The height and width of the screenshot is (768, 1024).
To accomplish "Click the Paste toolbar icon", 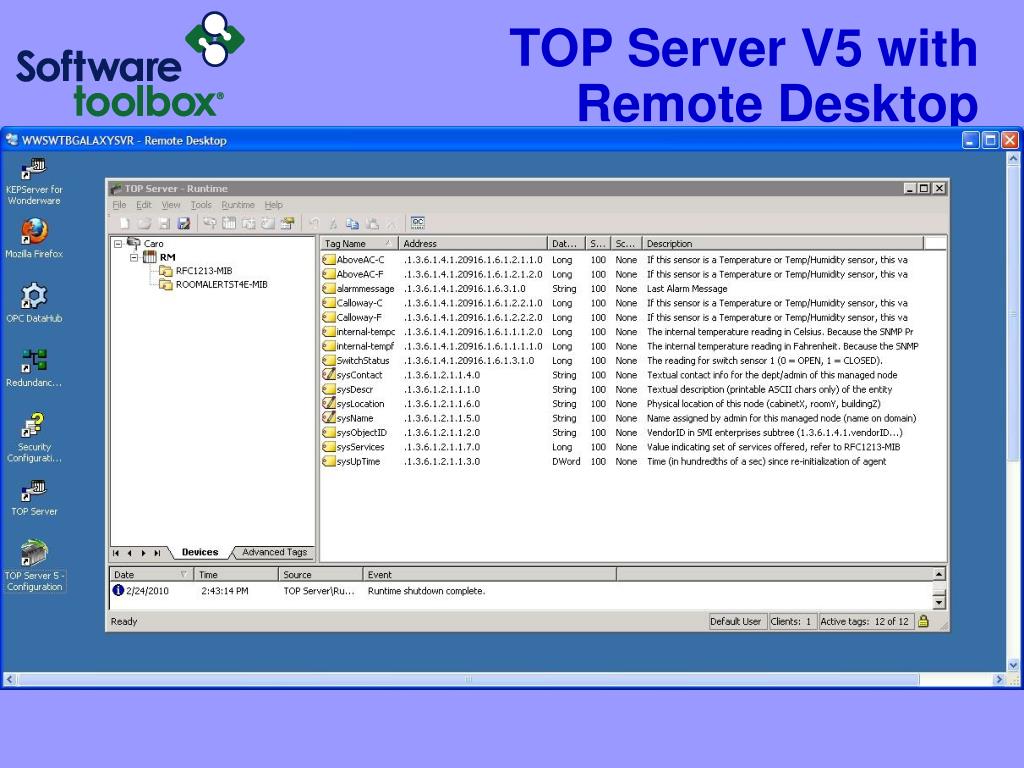I will point(372,223).
